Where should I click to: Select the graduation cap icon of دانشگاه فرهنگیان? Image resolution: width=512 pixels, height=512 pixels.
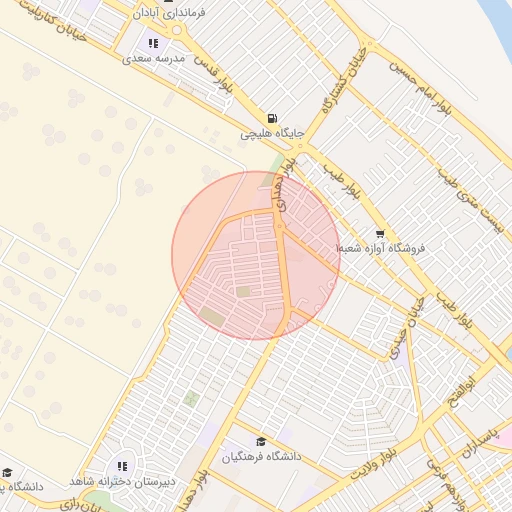point(261,442)
